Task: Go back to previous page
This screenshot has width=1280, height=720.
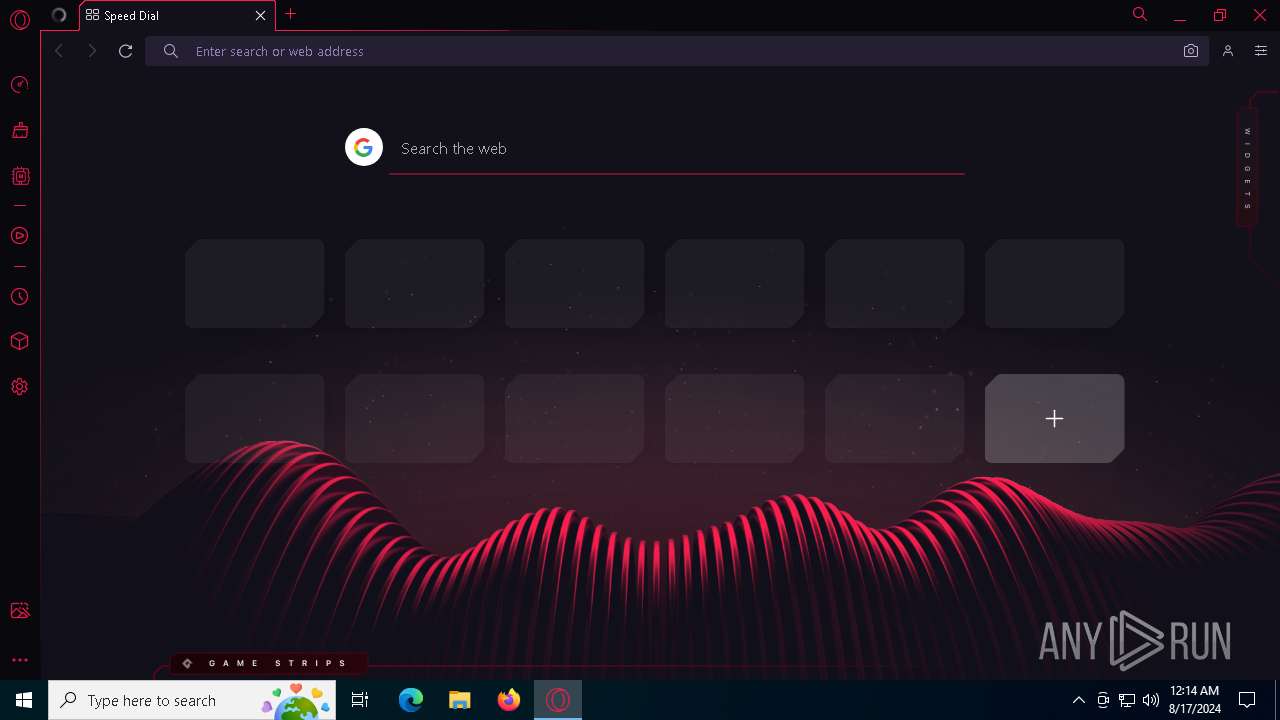Action: [x=59, y=51]
